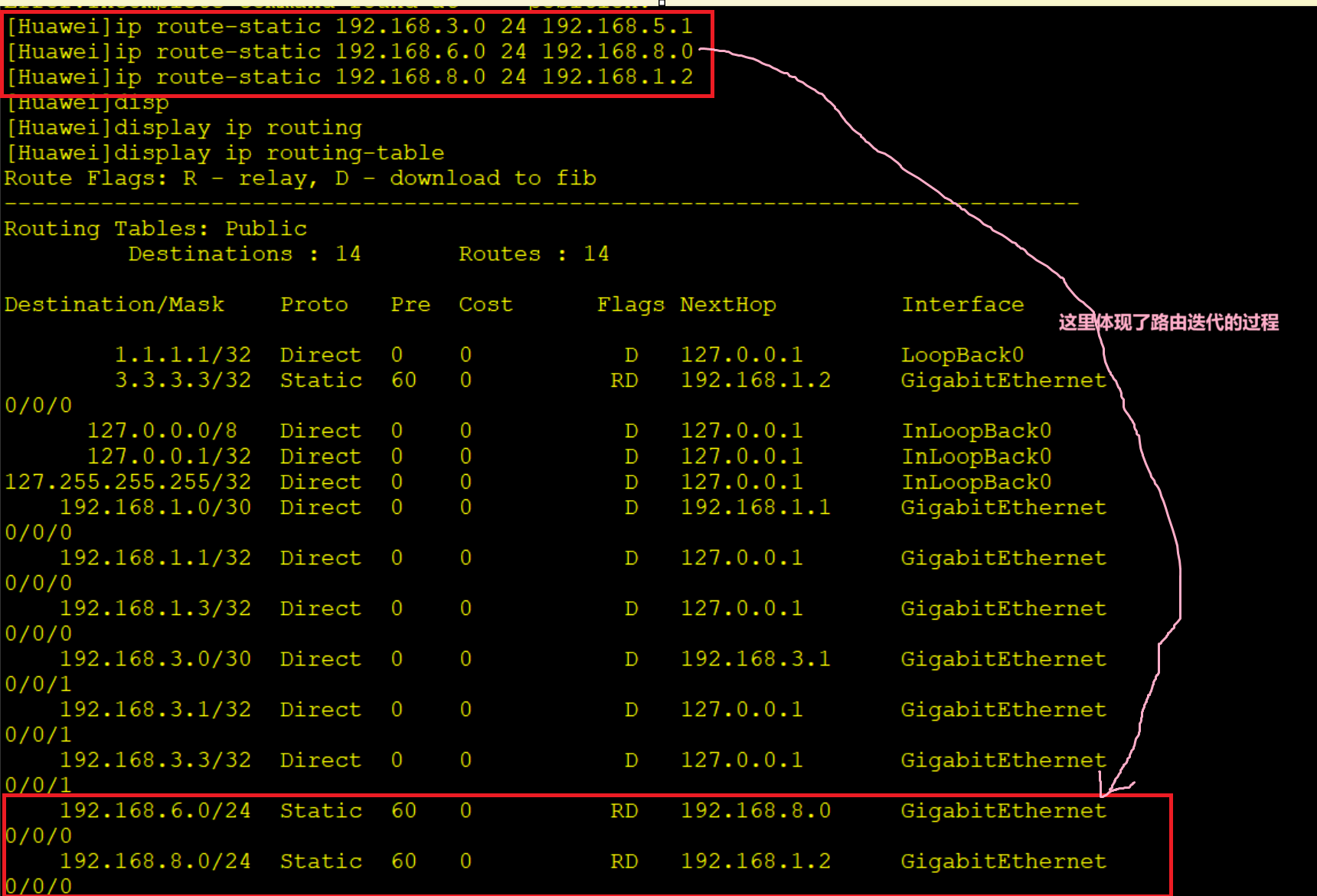Click the D flag of route 1.1.1.1/32
Screen dimensions: 1317x896
click(x=631, y=355)
